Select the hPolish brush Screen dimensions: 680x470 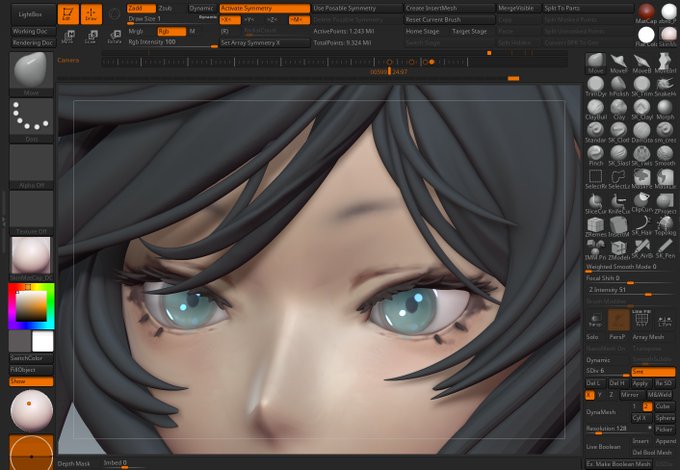tap(618, 87)
